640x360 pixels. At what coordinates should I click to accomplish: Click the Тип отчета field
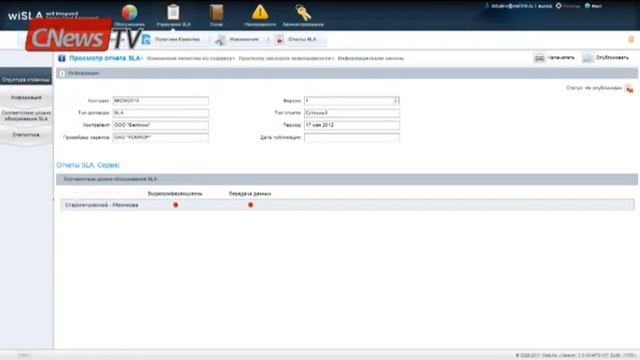(x=352, y=113)
